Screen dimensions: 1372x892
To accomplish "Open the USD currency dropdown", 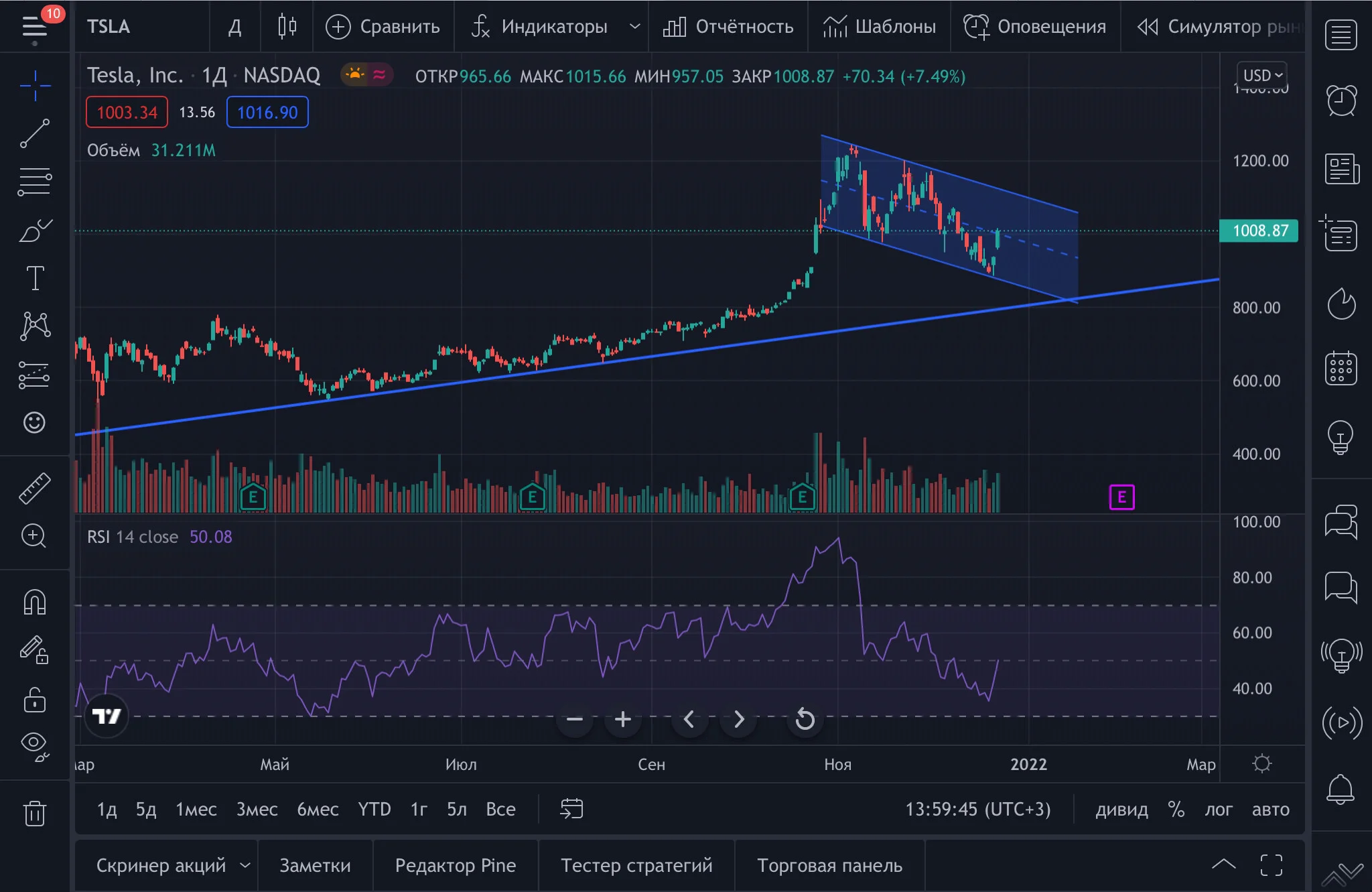I will click(1262, 75).
